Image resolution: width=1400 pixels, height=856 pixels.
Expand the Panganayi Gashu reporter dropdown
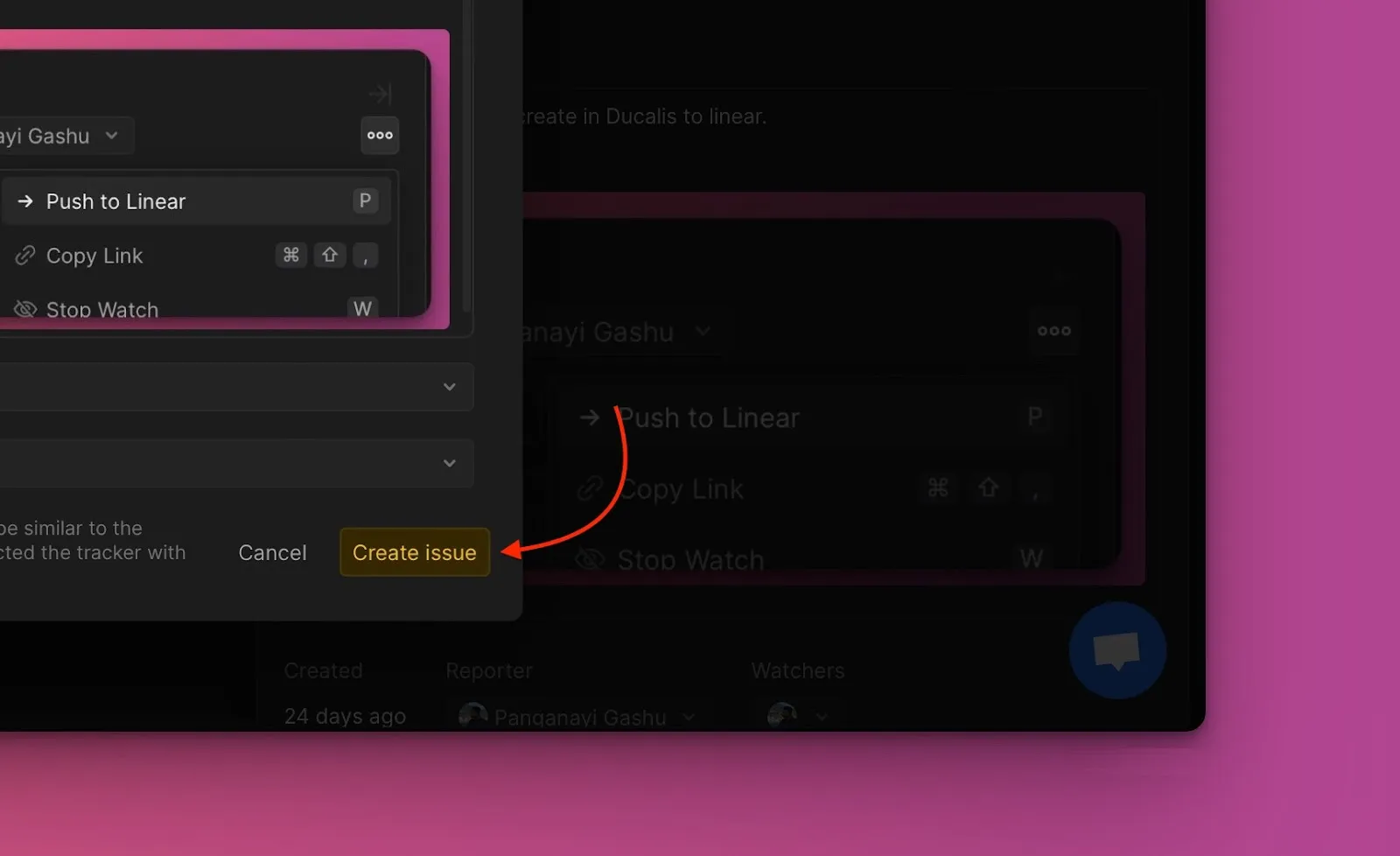point(689,716)
